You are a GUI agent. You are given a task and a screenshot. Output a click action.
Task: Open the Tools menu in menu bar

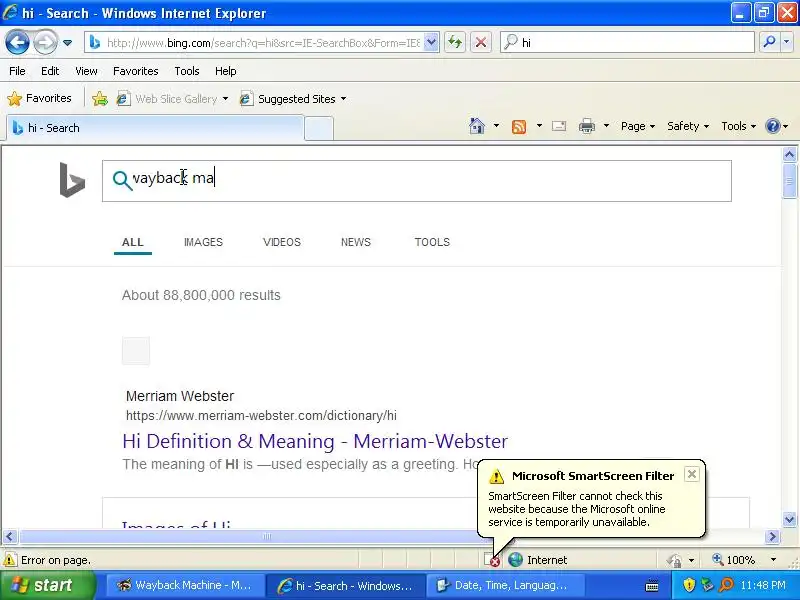187,71
